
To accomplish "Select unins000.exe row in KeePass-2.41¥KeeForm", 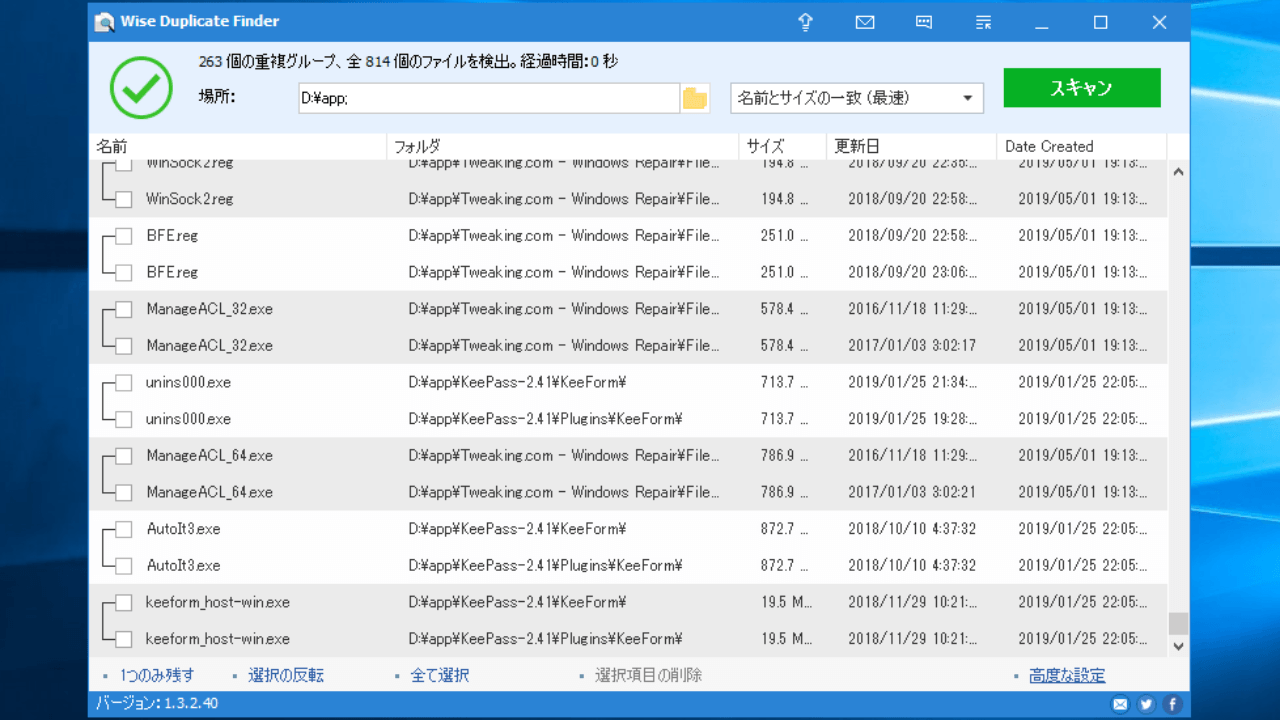I will (x=628, y=382).
